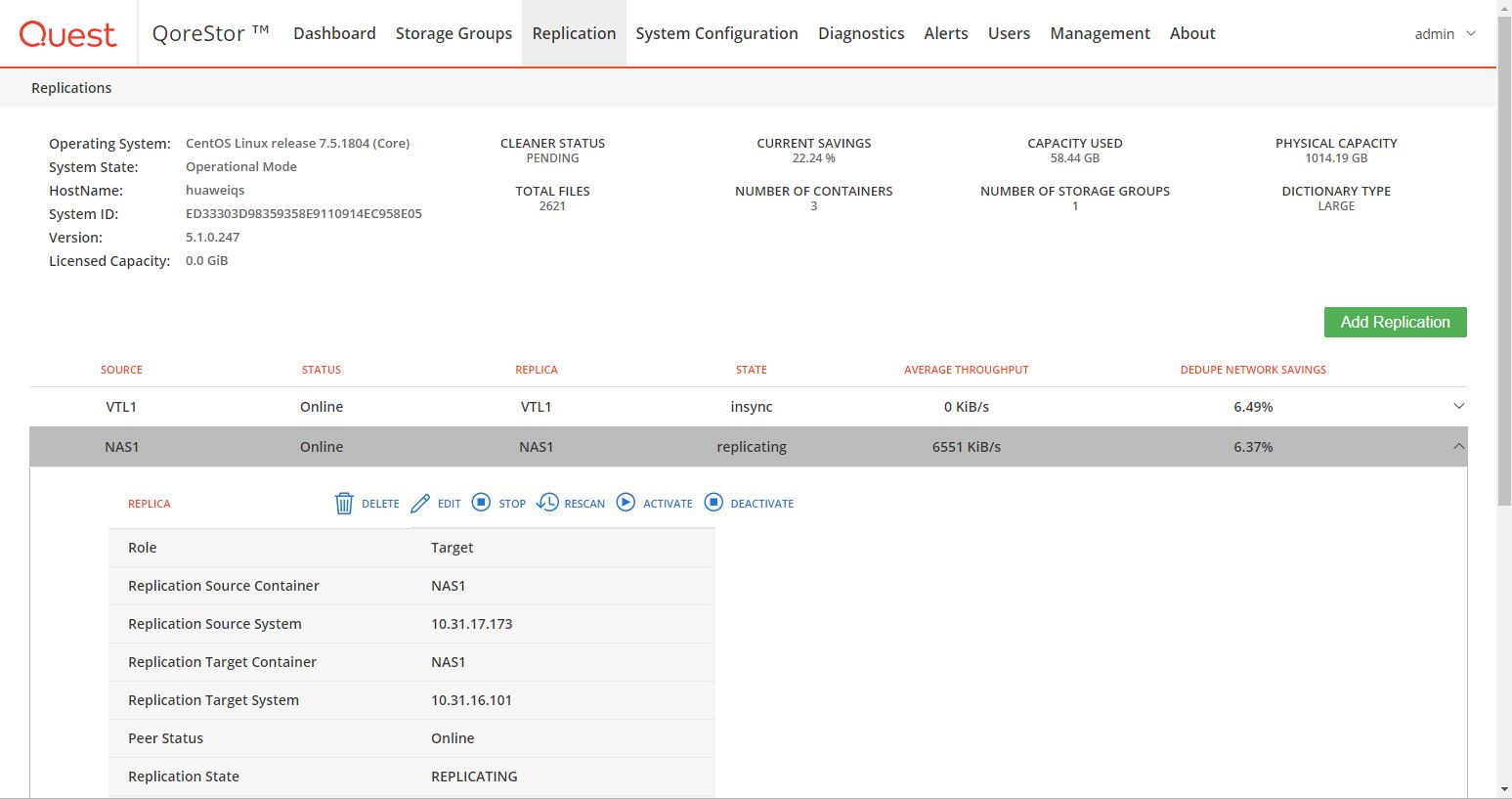Click the DEDUPE NETWORK SAVINGS header
Image resolution: width=1512 pixels, height=799 pixels.
pos(1253,370)
